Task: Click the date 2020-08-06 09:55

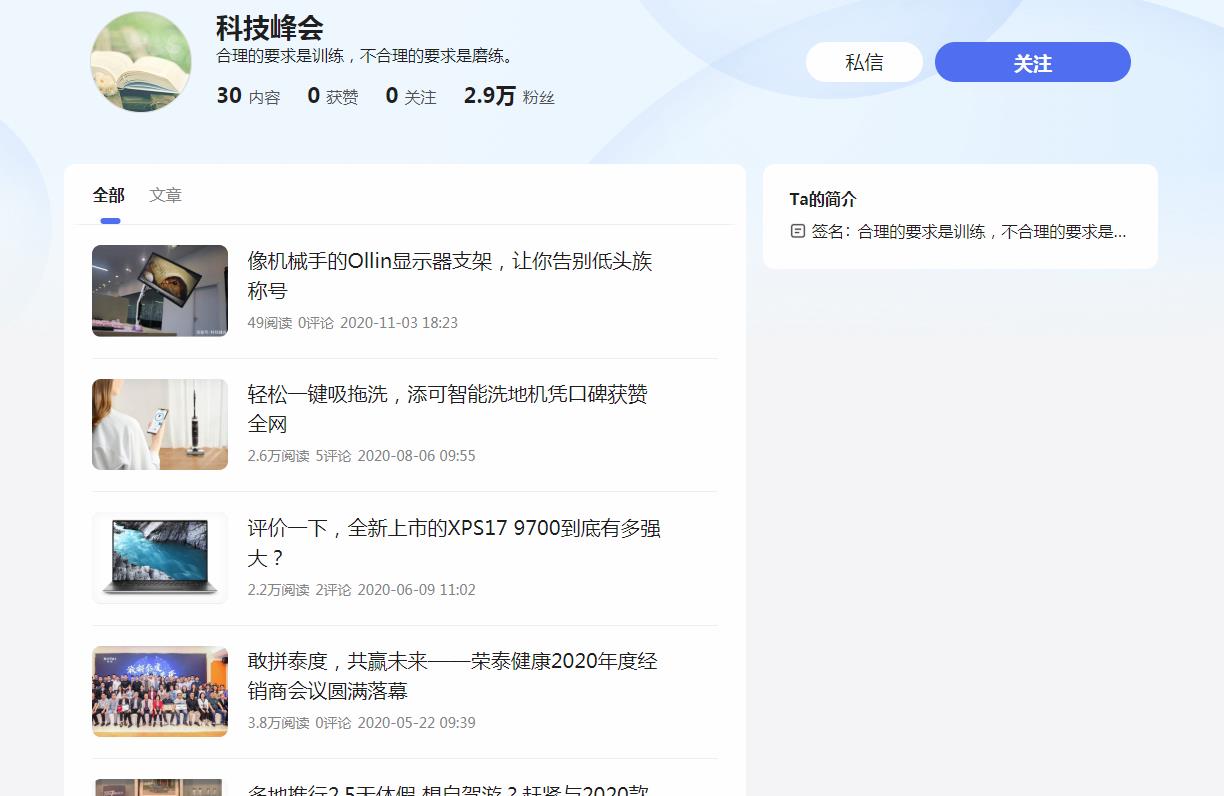Action: [x=416, y=456]
